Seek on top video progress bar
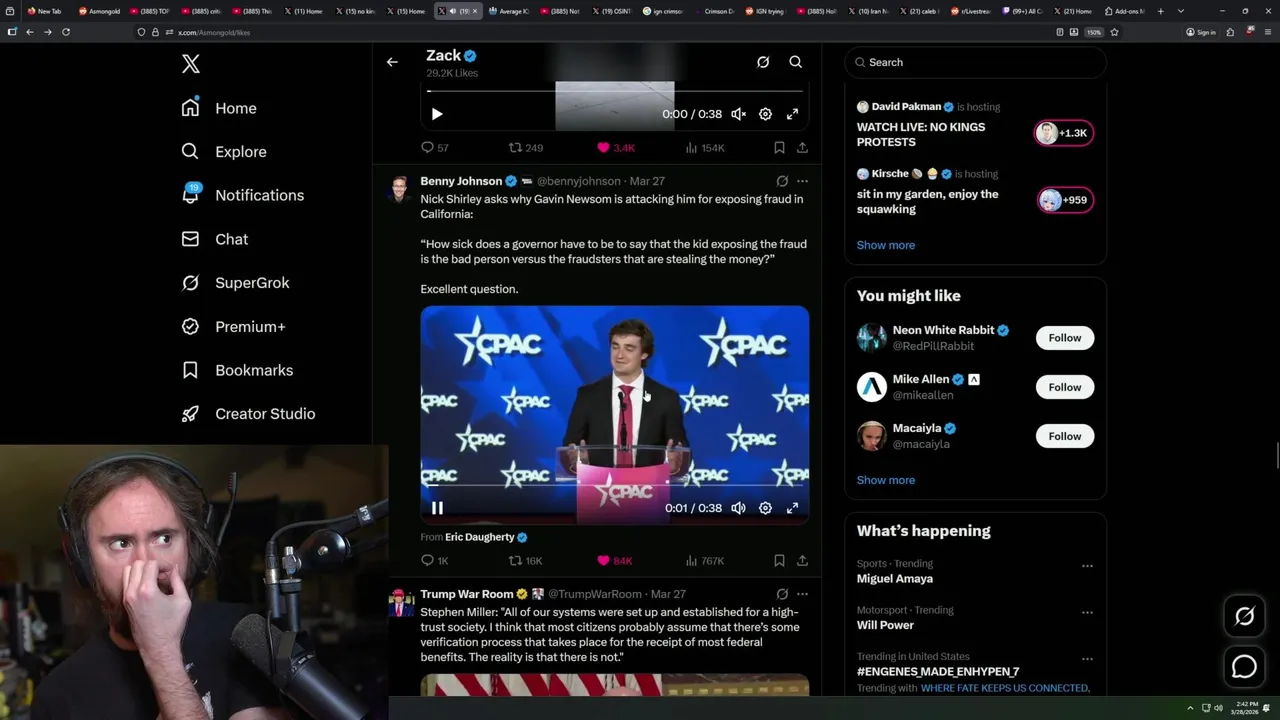Viewport: 1280px width, 720px height. (614, 91)
